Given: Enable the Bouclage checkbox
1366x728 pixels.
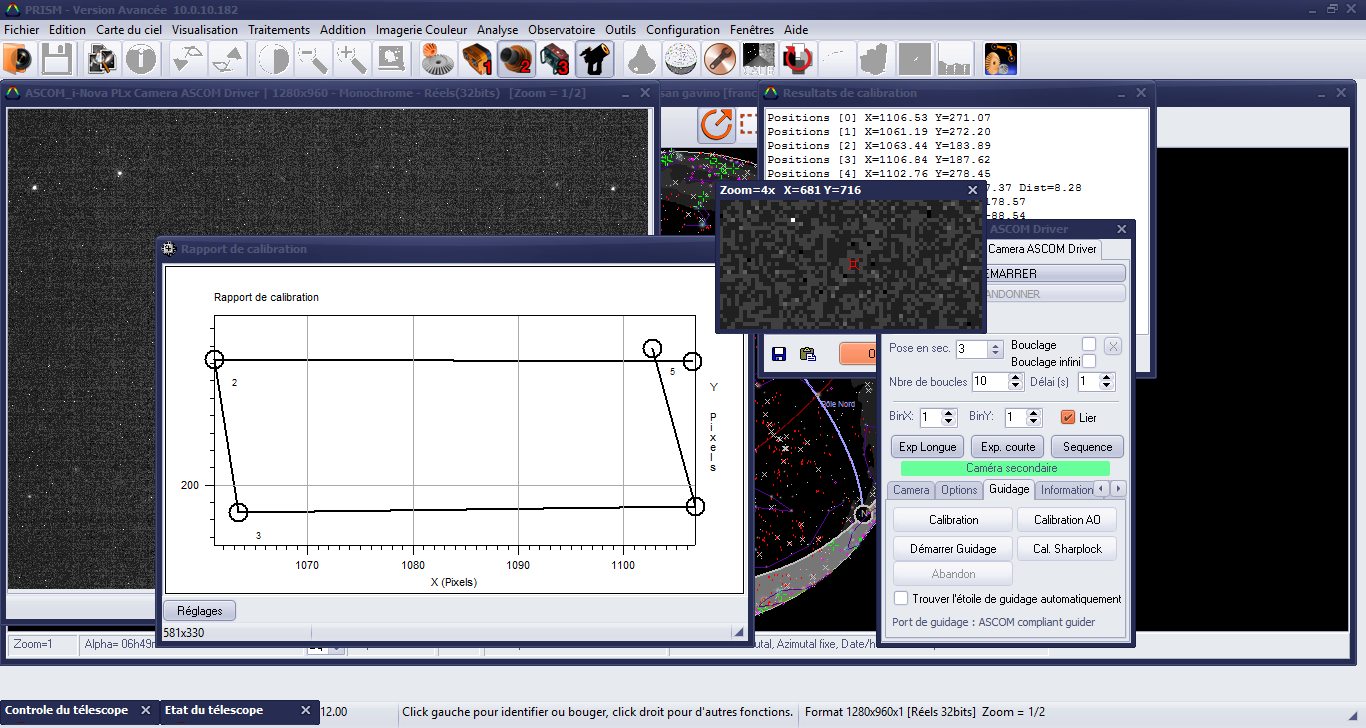Looking at the screenshot, I should (1089, 345).
